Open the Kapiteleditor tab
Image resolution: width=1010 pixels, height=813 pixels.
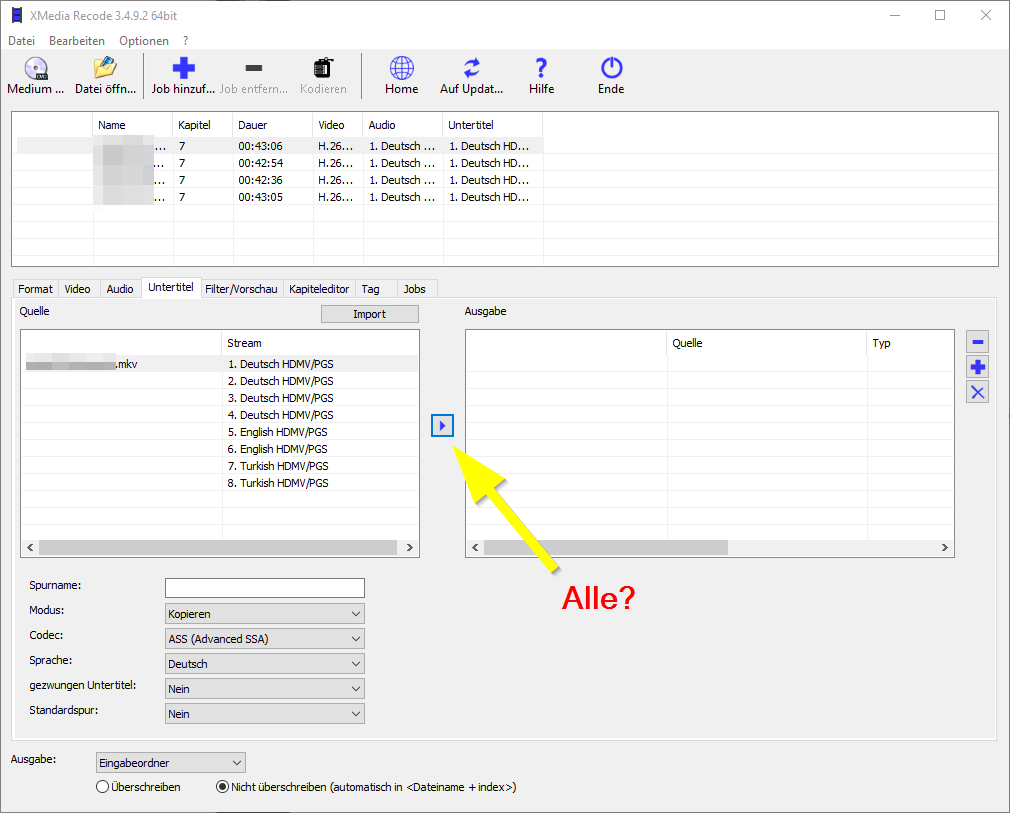pyautogui.click(x=319, y=289)
